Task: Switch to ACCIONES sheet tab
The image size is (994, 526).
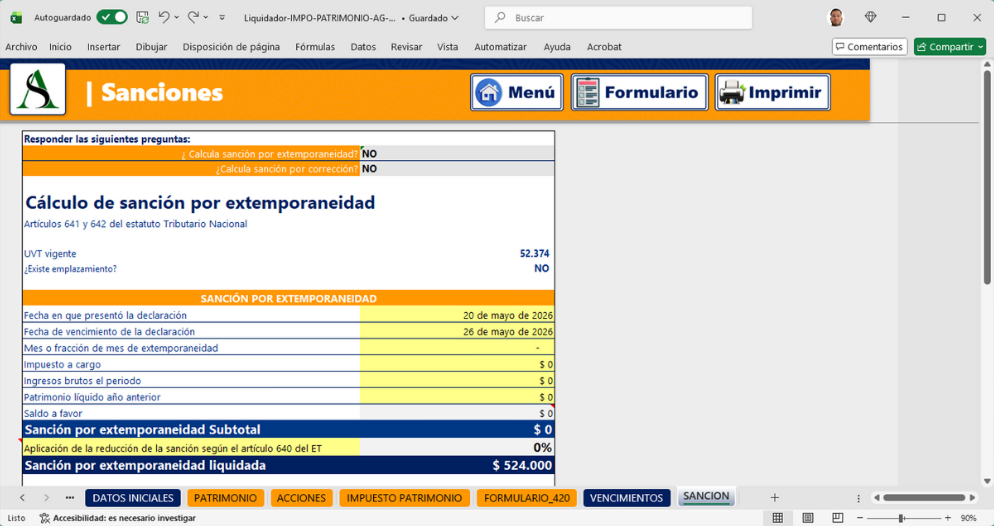Action: click(301, 498)
